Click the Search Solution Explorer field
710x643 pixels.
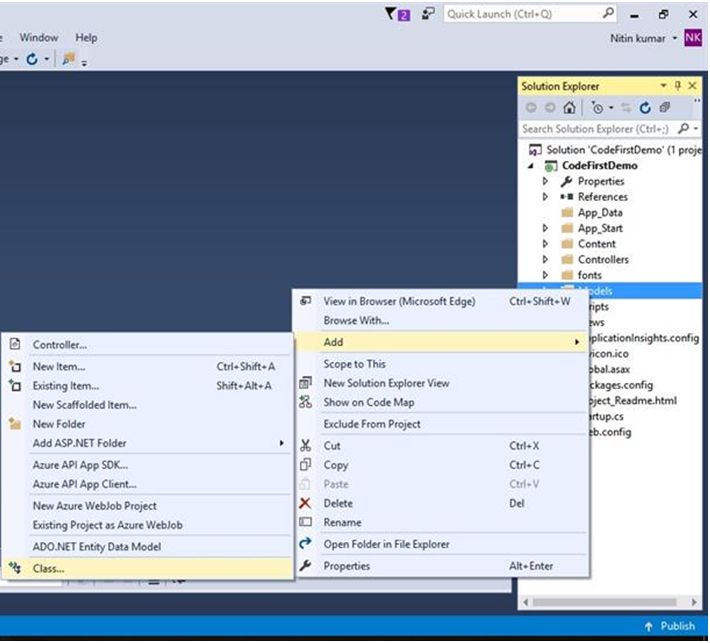coord(598,129)
